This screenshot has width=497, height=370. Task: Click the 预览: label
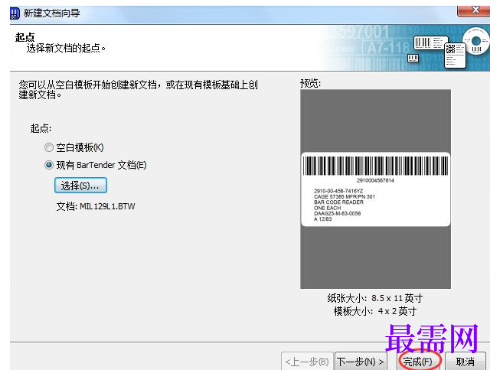(310, 83)
